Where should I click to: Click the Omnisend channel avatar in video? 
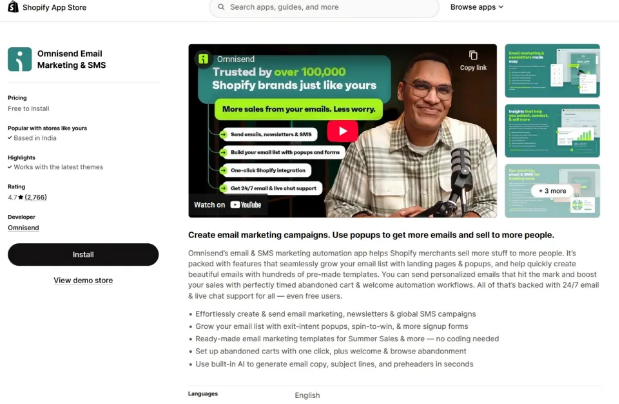[203, 59]
